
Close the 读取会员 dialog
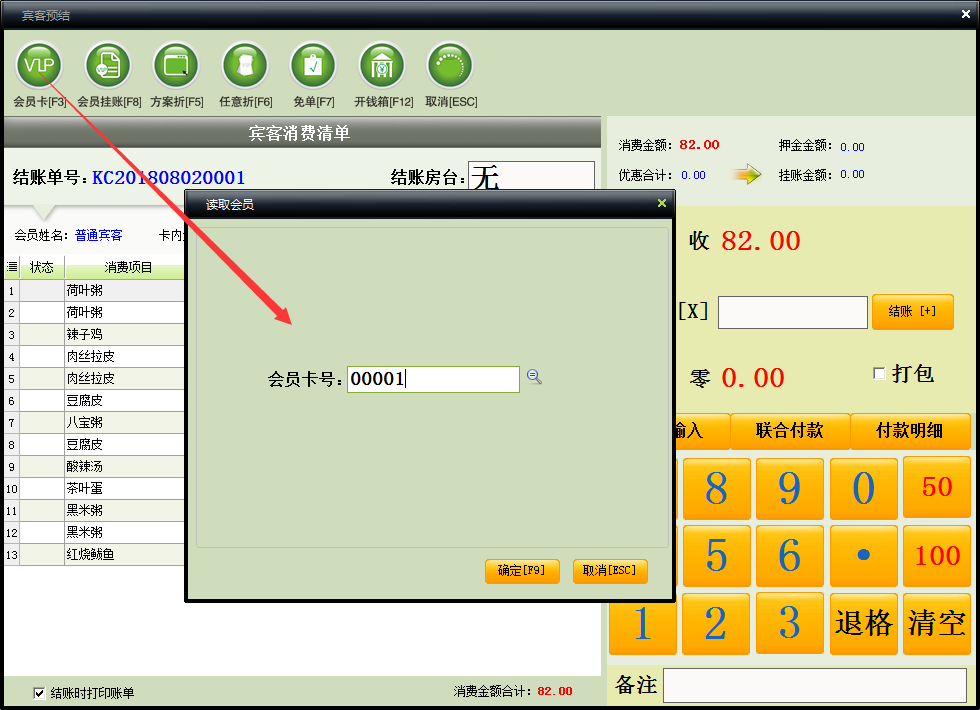point(661,204)
